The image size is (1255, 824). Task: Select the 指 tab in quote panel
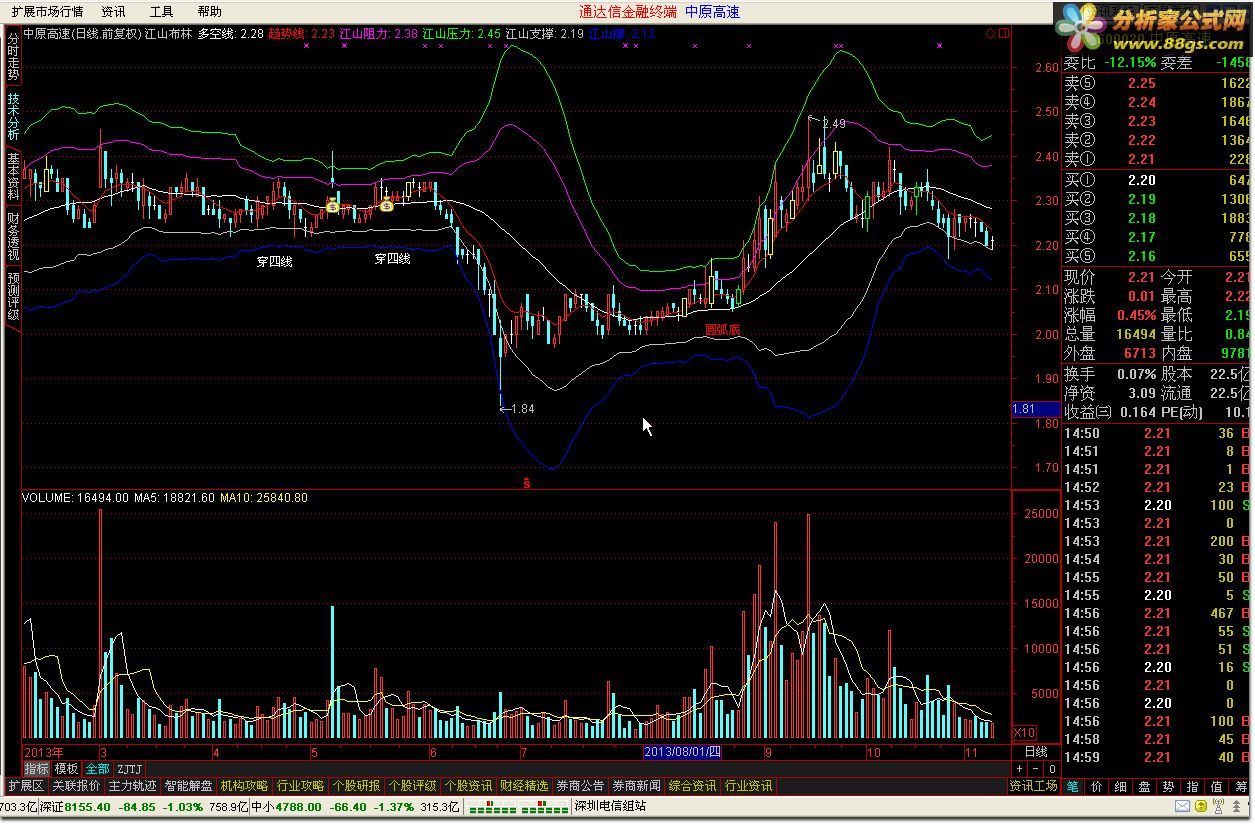tap(1192, 786)
